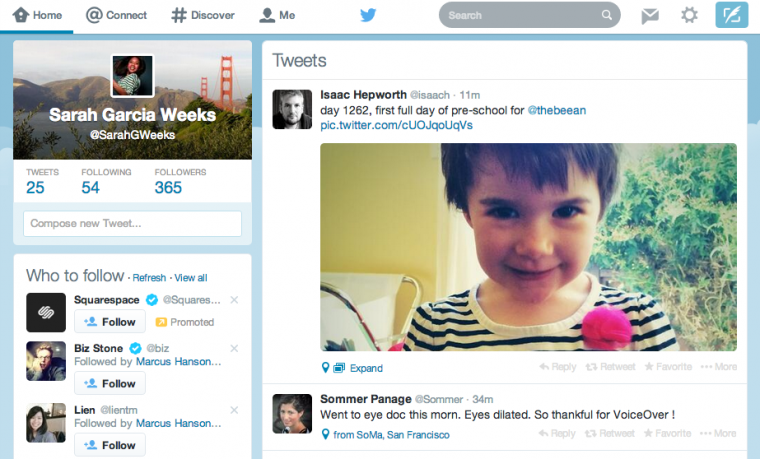760x459 pixels.
Task: Favorite Isaac Hepworth's tweet
Action: [668, 367]
